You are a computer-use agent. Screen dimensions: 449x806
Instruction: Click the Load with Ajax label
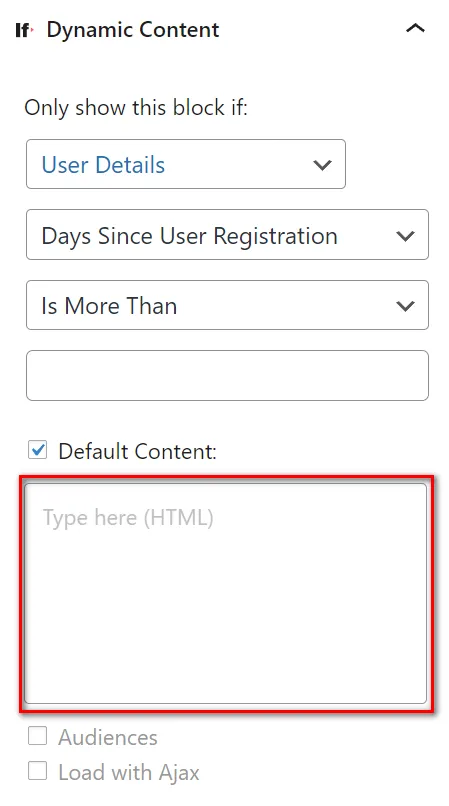(129, 773)
